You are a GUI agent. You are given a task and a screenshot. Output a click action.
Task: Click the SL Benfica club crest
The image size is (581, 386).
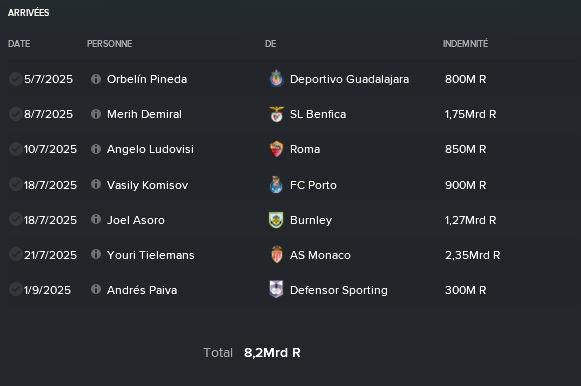(276, 114)
